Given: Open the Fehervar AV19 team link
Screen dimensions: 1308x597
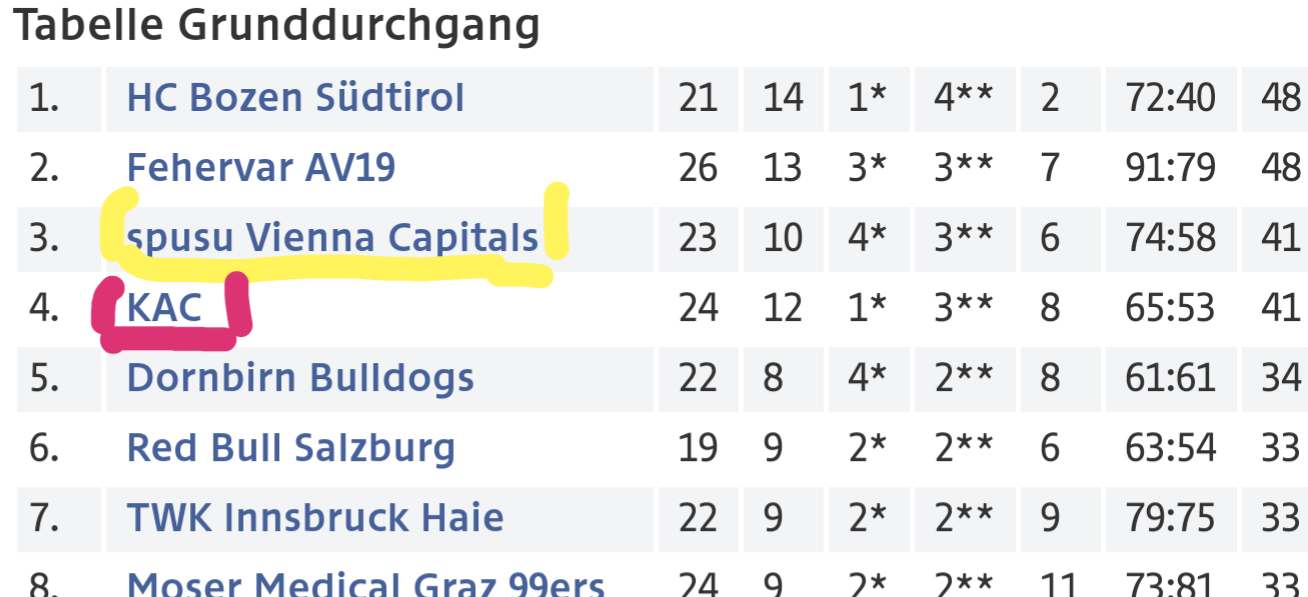Looking at the screenshot, I should coord(261,168).
